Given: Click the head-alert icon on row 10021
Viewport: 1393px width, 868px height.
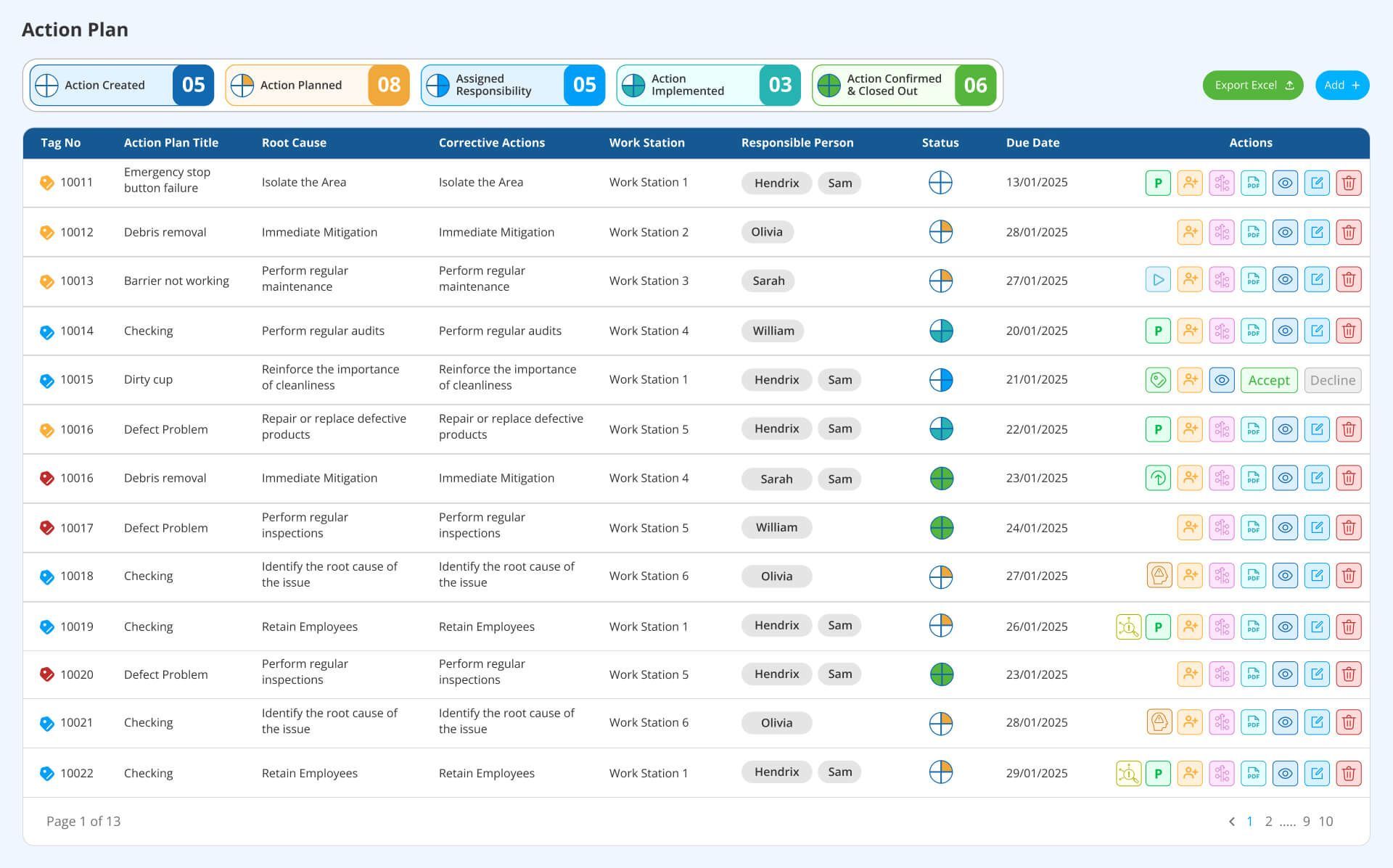Looking at the screenshot, I should point(1159,722).
